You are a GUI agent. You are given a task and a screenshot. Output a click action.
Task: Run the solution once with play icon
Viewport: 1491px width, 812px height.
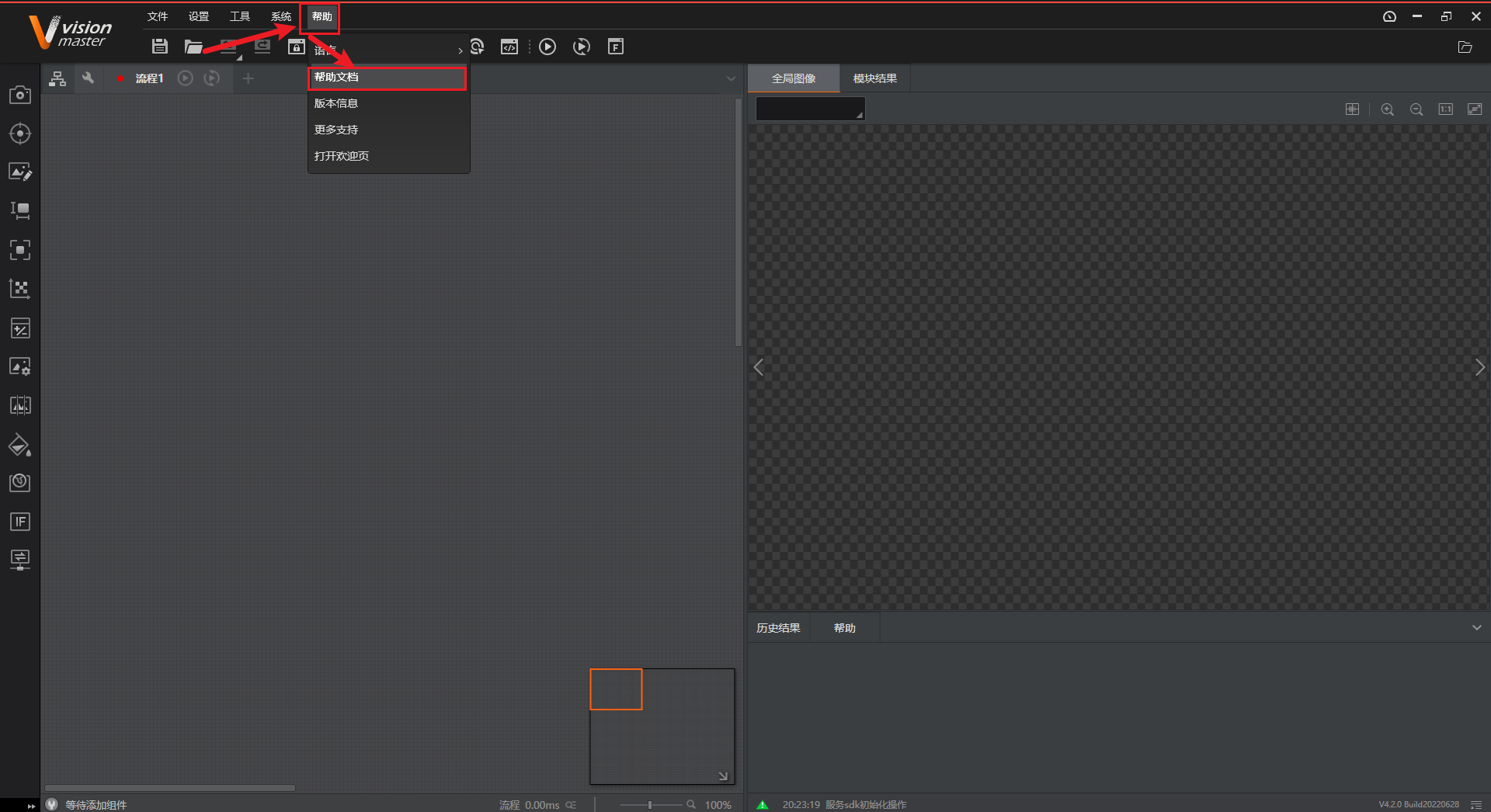[547, 47]
